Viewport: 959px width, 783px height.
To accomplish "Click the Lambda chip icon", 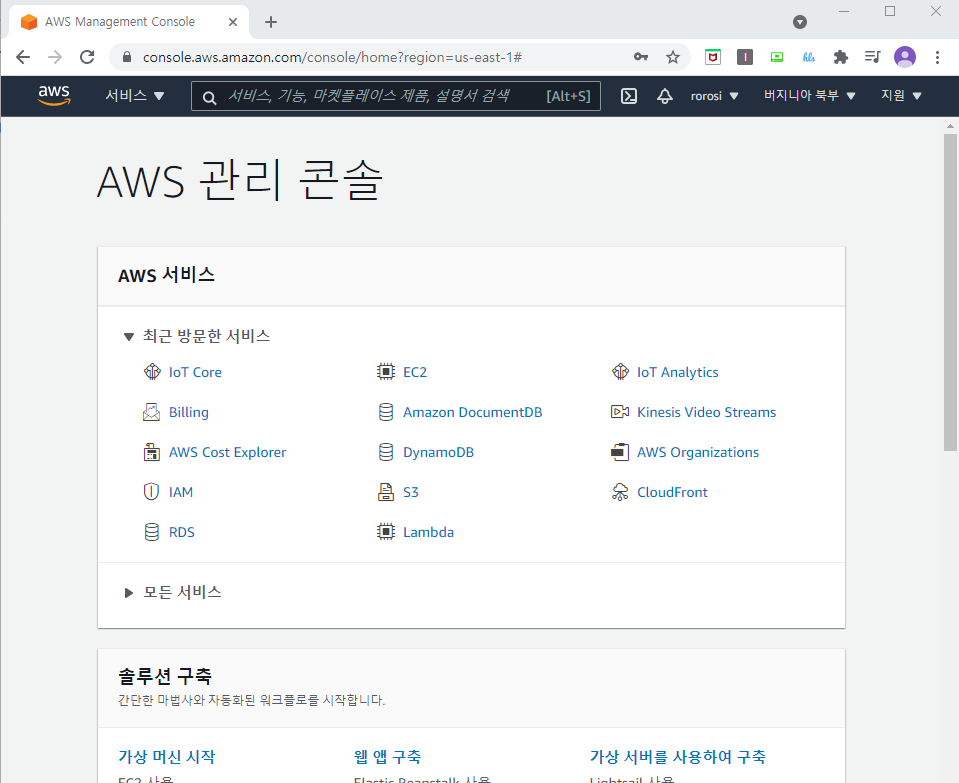I will 386,532.
